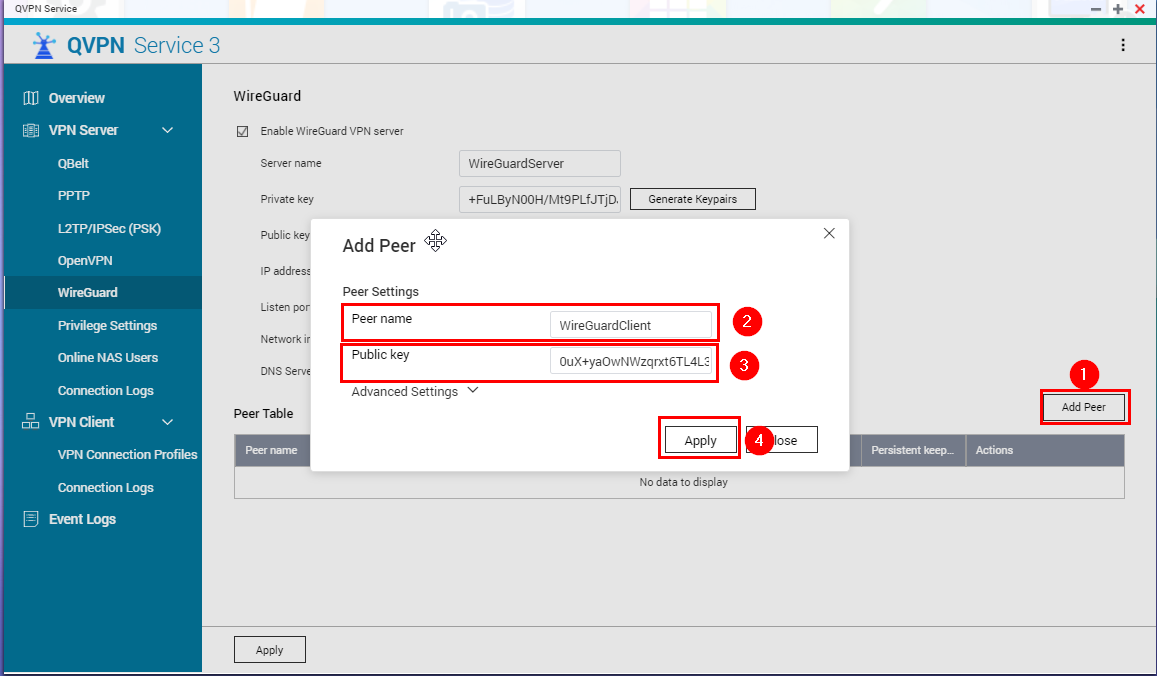Click the VPN Client network icon
Screen dimensions: 1157x676
tap(31, 422)
